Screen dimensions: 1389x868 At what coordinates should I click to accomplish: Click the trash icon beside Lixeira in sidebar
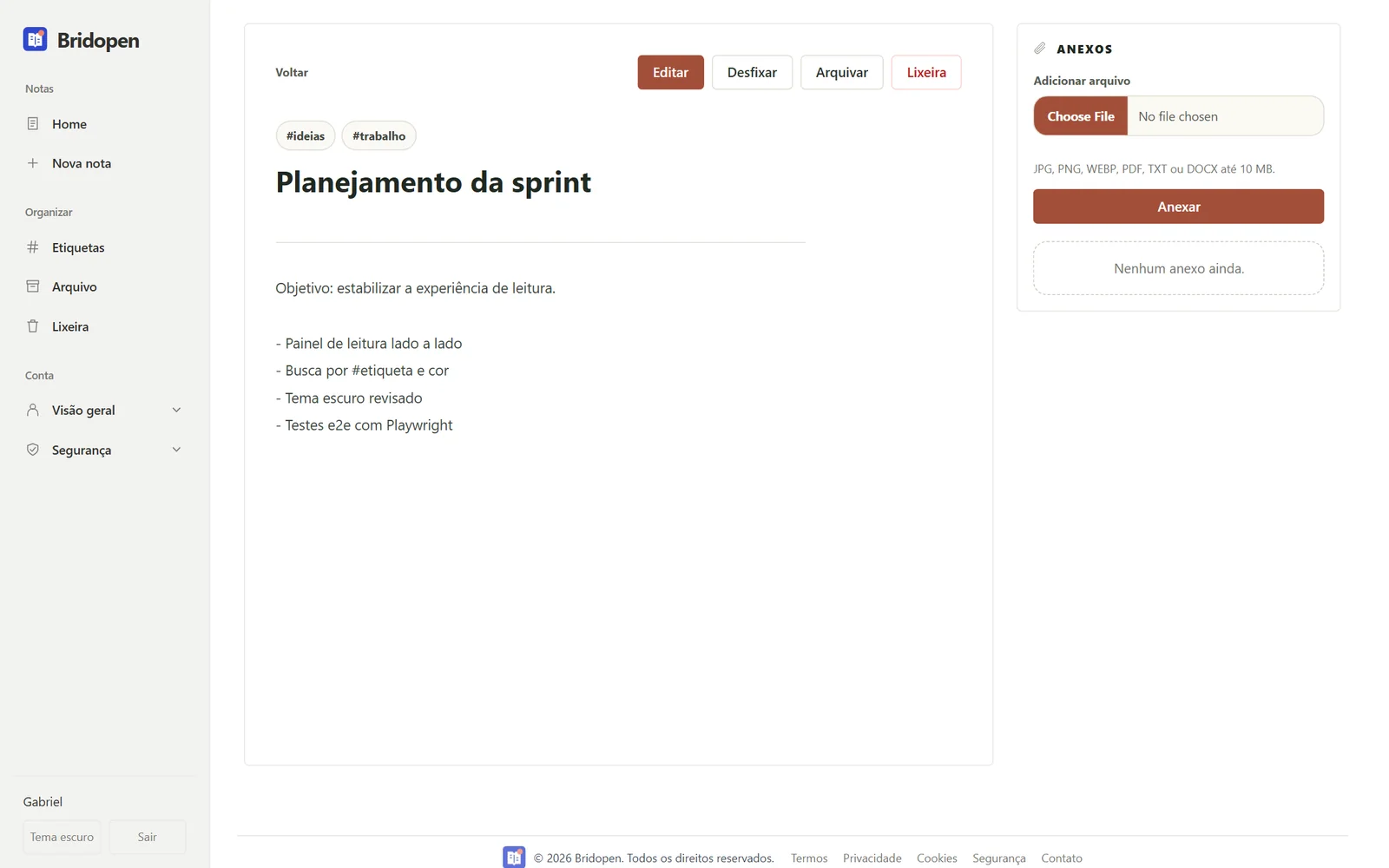tap(33, 326)
